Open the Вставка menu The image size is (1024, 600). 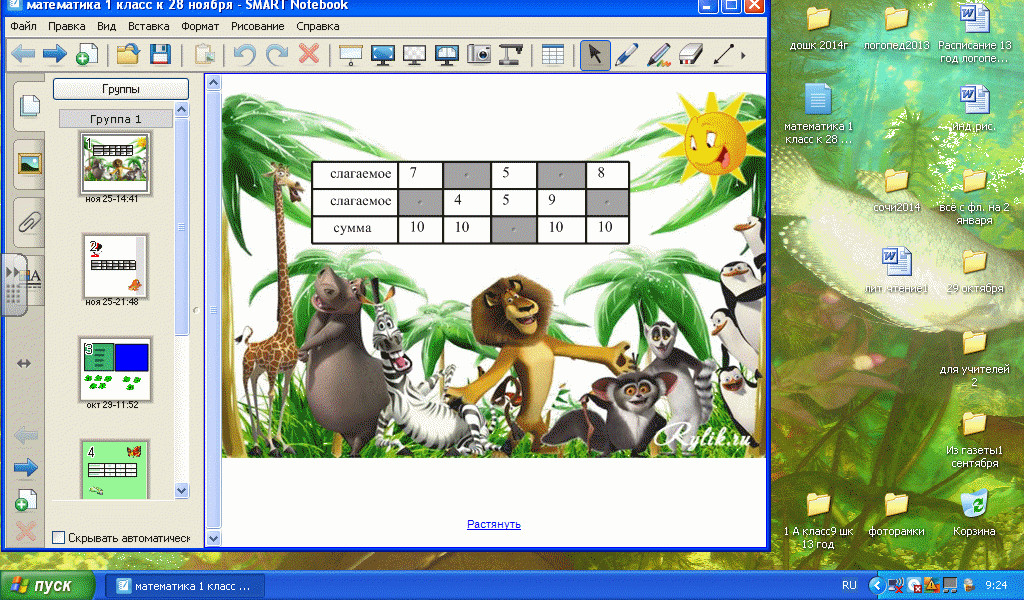tap(148, 26)
